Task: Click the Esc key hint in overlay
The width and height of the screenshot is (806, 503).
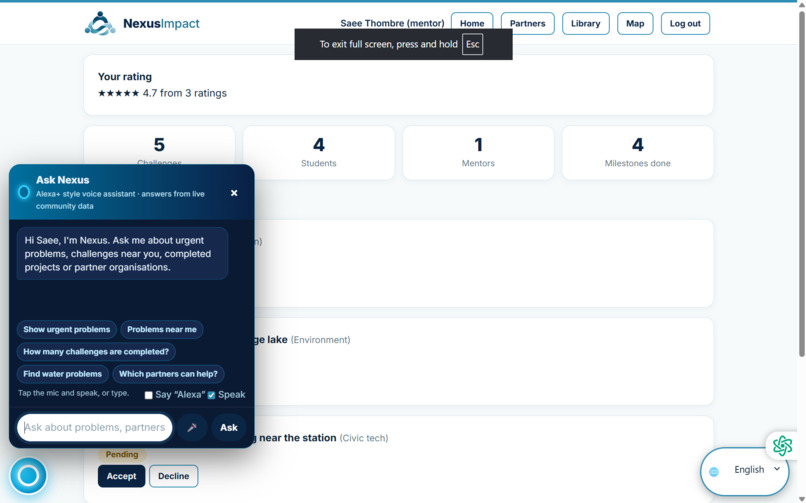Action: tap(472, 44)
